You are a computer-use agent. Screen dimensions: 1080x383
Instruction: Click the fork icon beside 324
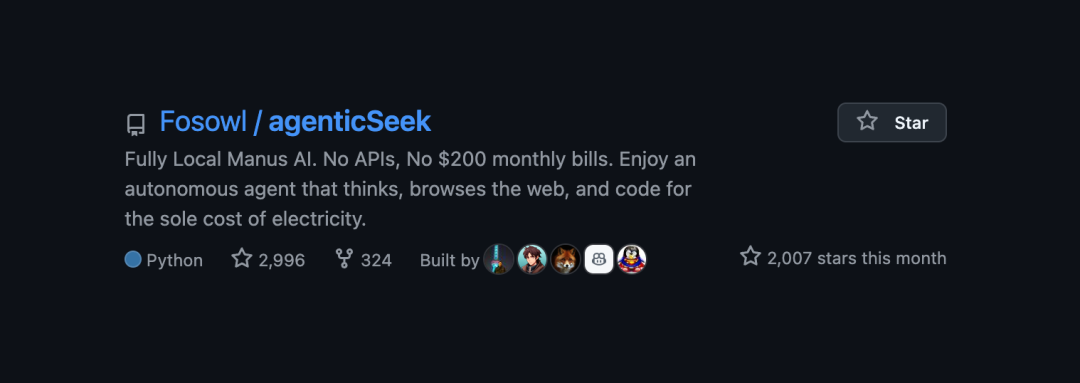point(344,259)
